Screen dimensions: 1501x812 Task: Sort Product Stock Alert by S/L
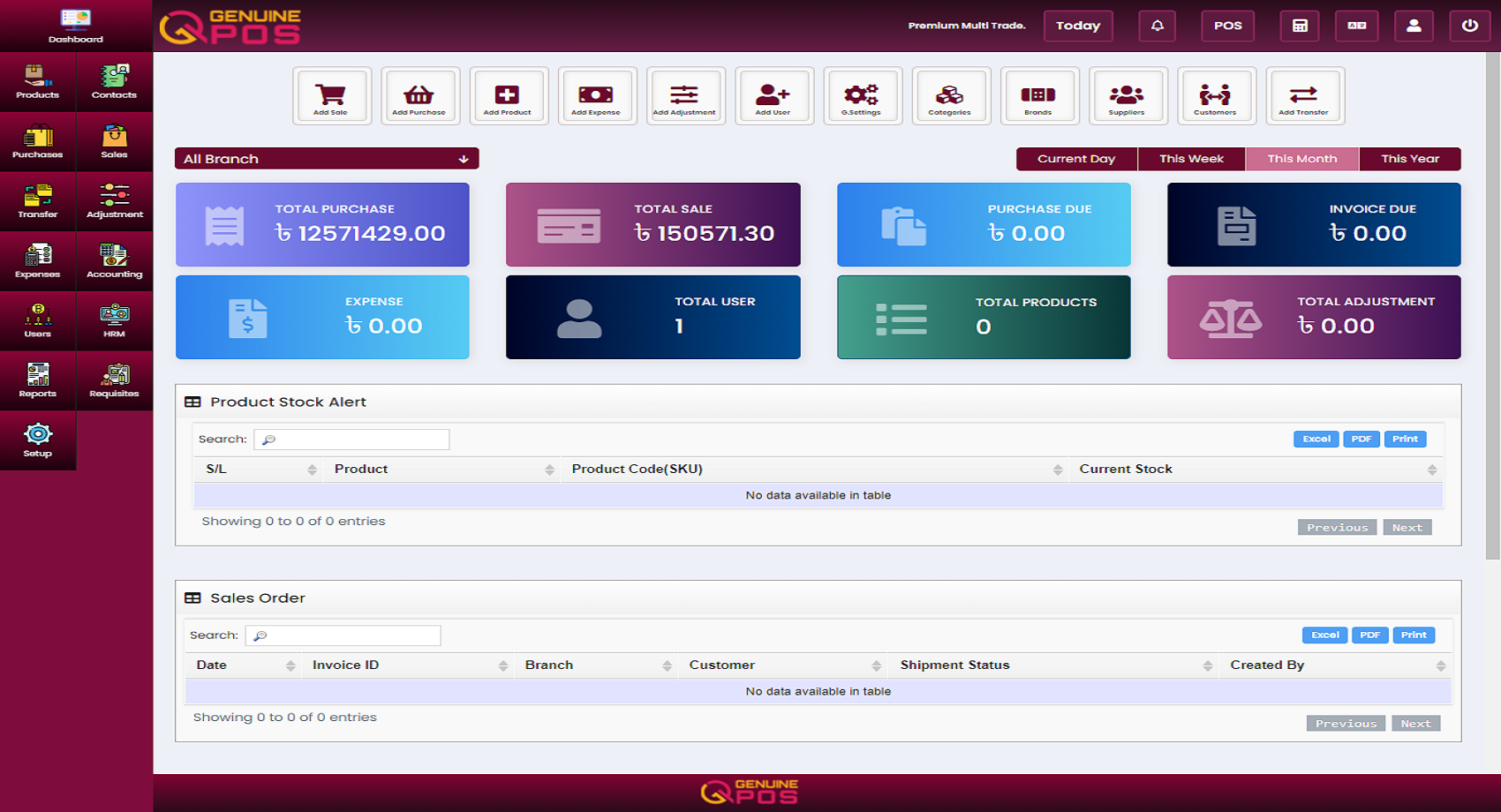point(258,470)
